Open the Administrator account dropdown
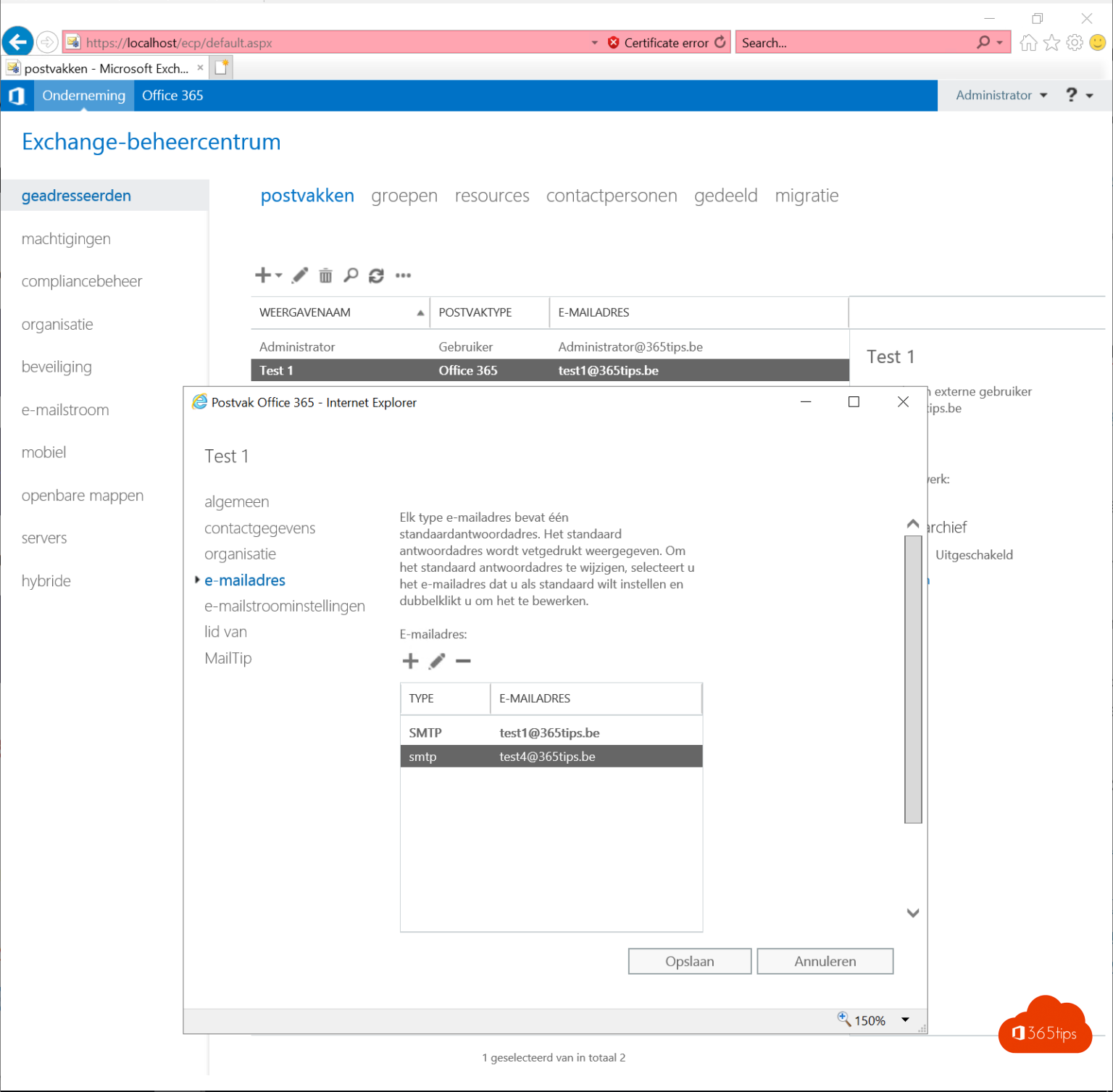Viewport: 1113px width, 1092px height. coord(1000,95)
